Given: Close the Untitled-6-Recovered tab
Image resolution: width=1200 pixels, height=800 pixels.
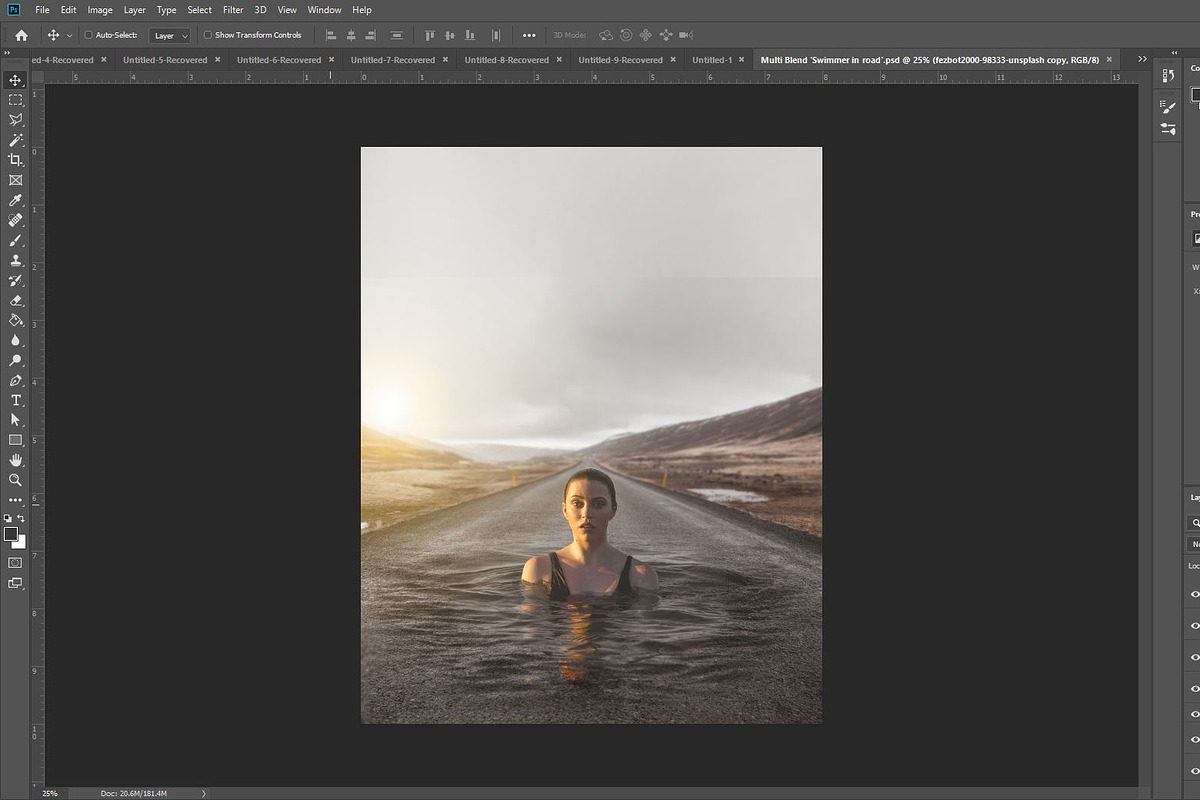Looking at the screenshot, I should [332, 59].
